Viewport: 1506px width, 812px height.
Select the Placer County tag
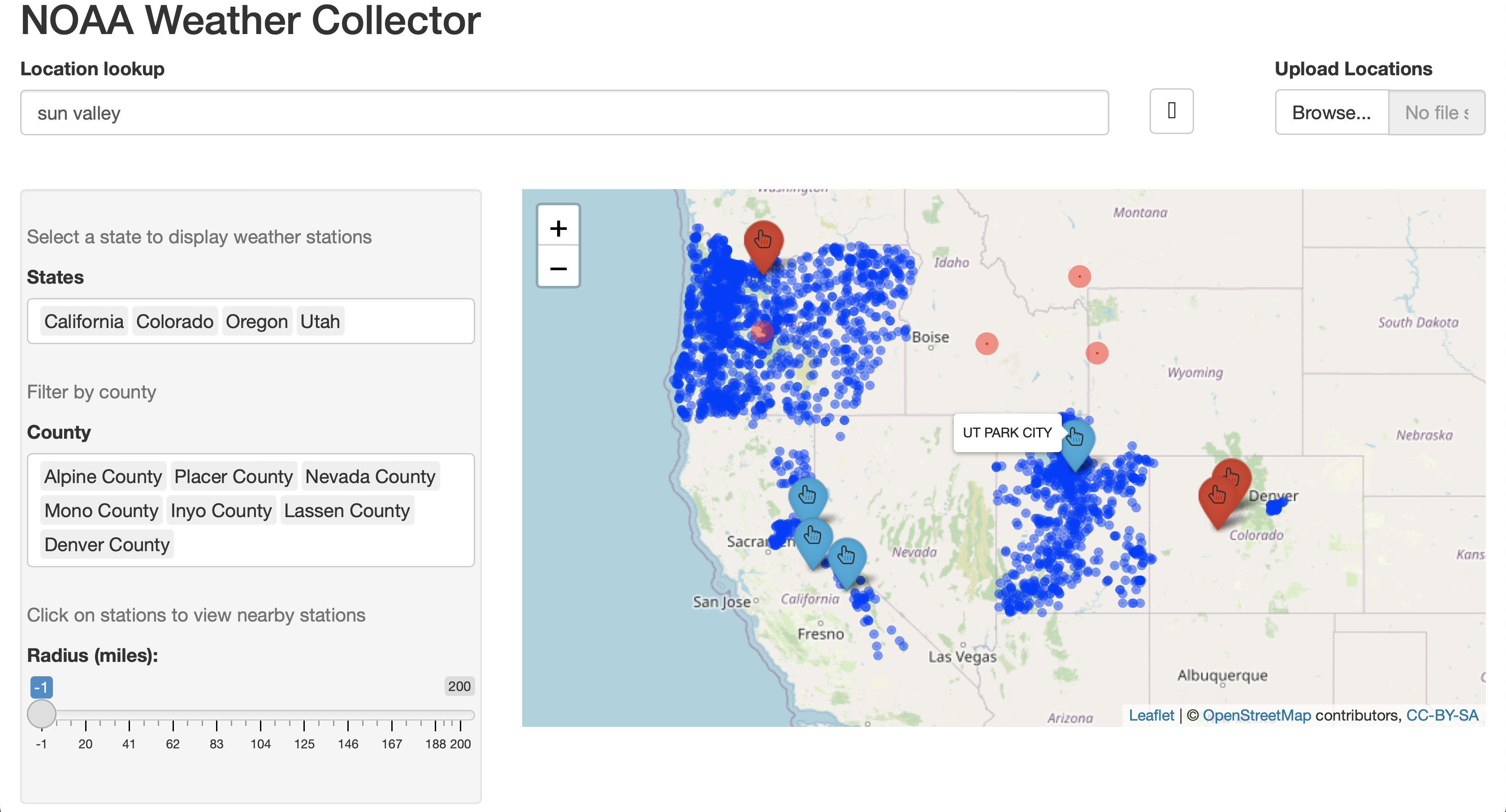tap(233, 476)
